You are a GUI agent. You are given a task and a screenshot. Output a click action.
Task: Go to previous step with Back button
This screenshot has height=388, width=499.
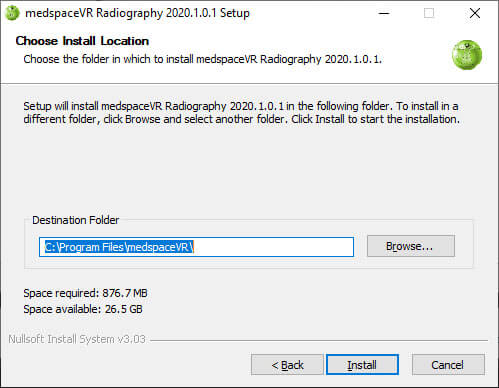coord(287,365)
